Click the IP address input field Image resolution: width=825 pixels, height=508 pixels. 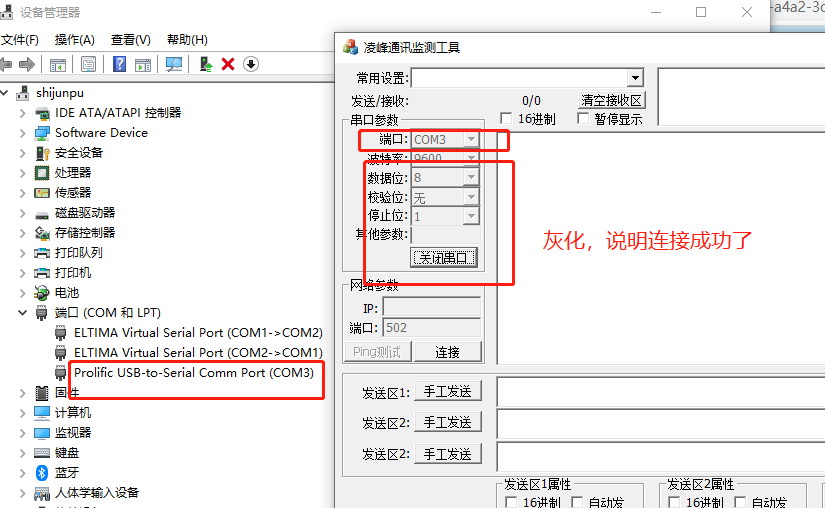coord(432,307)
